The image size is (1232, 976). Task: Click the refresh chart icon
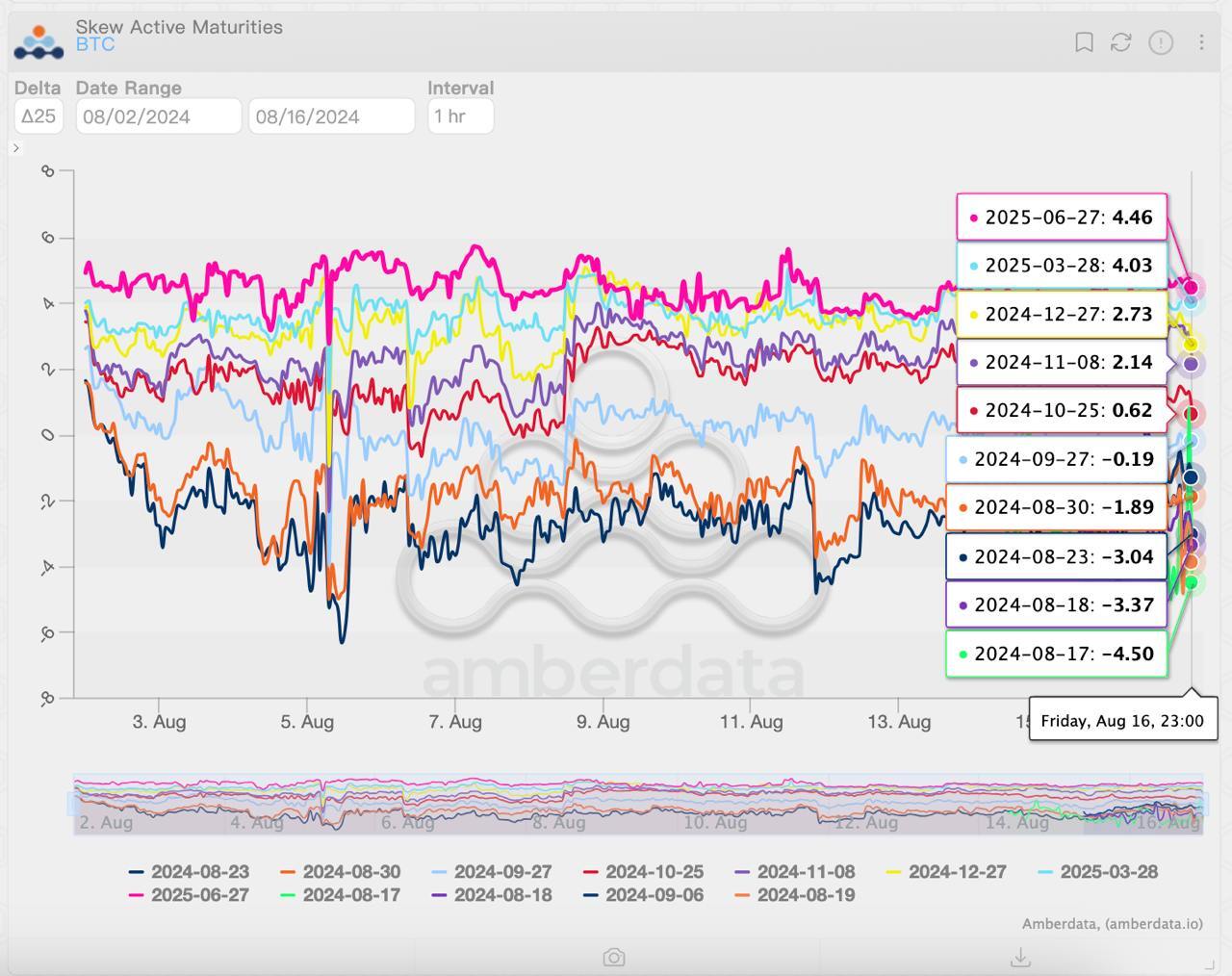tap(1120, 42)
